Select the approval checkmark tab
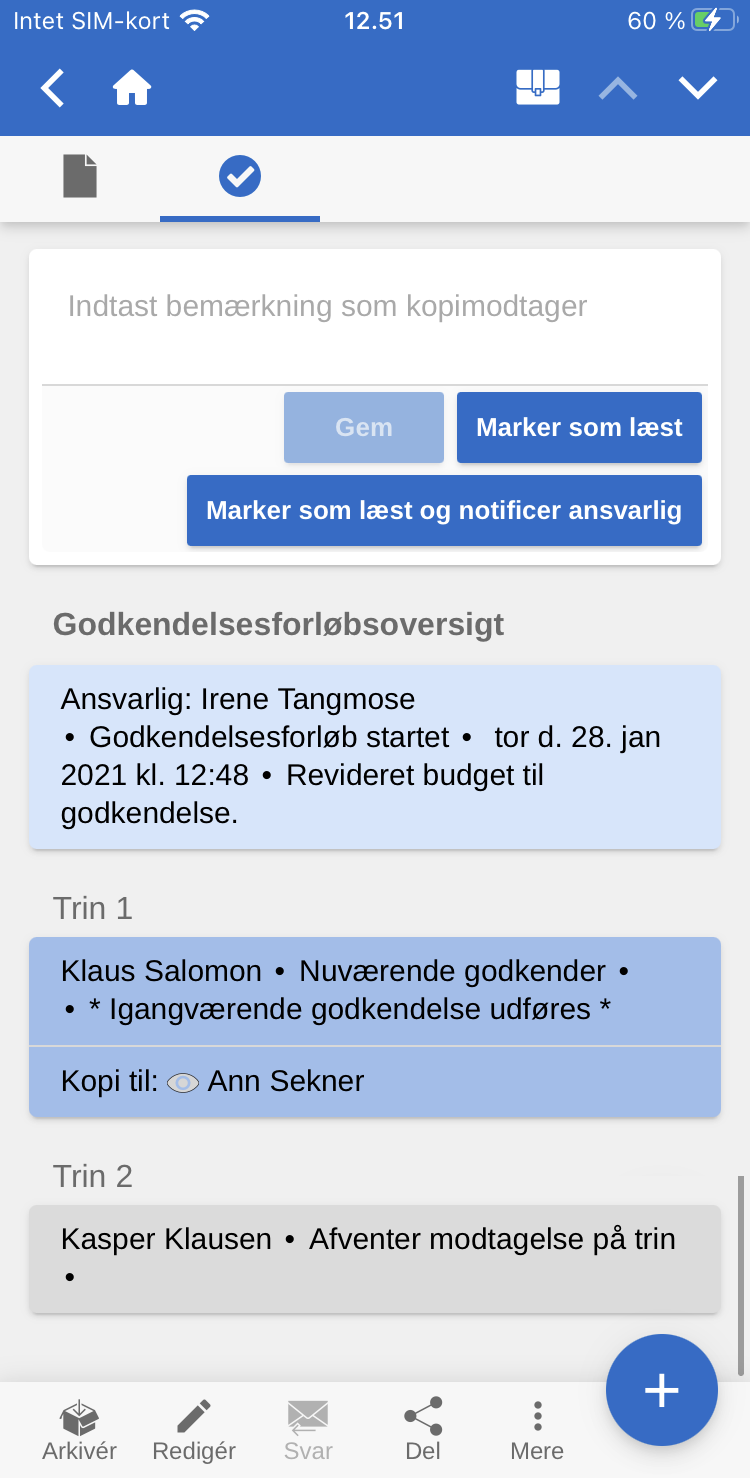 coord(240,177)
